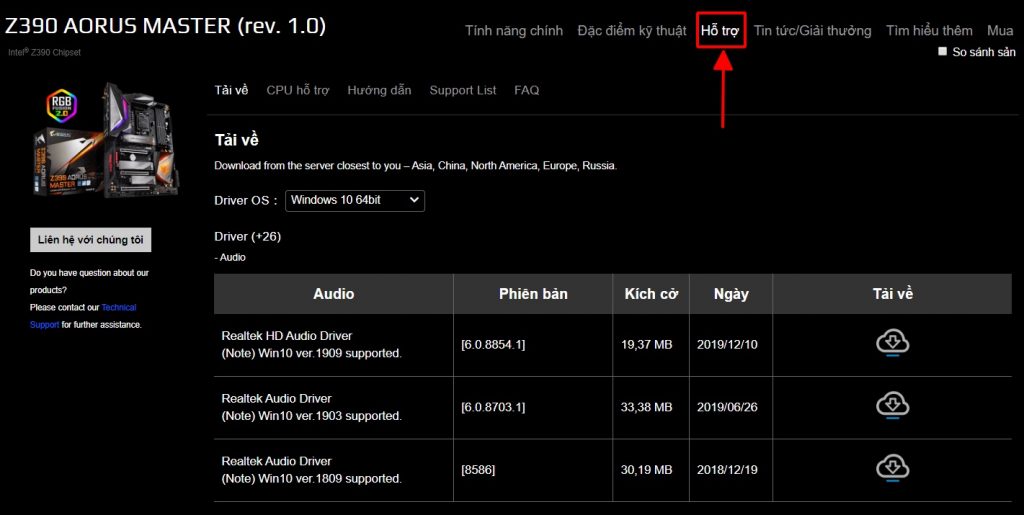
Task: Switch to CPU hỗ trợ sub-tab
Action: [298, 90]
